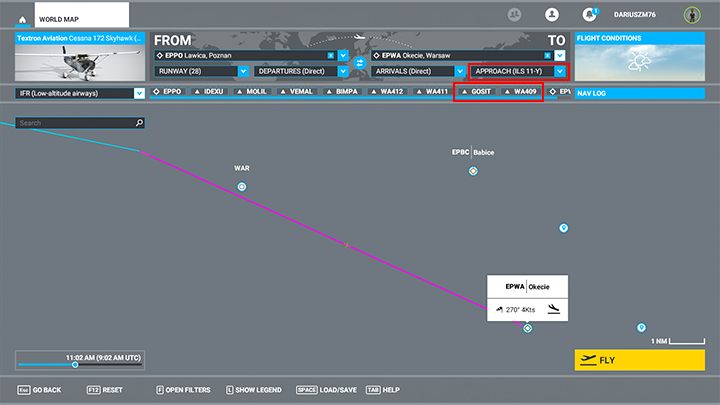Click the home icon in top bar
The image size is (720, 405).
click(21, 17)
